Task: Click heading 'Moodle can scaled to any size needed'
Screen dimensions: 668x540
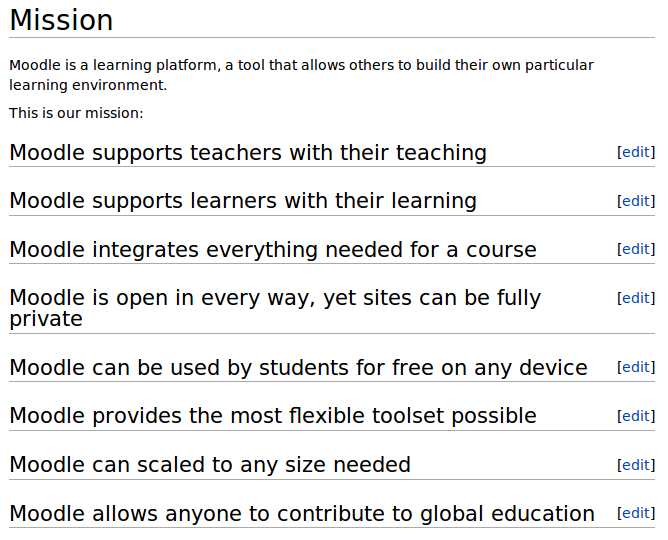Action: click(210, 465)
